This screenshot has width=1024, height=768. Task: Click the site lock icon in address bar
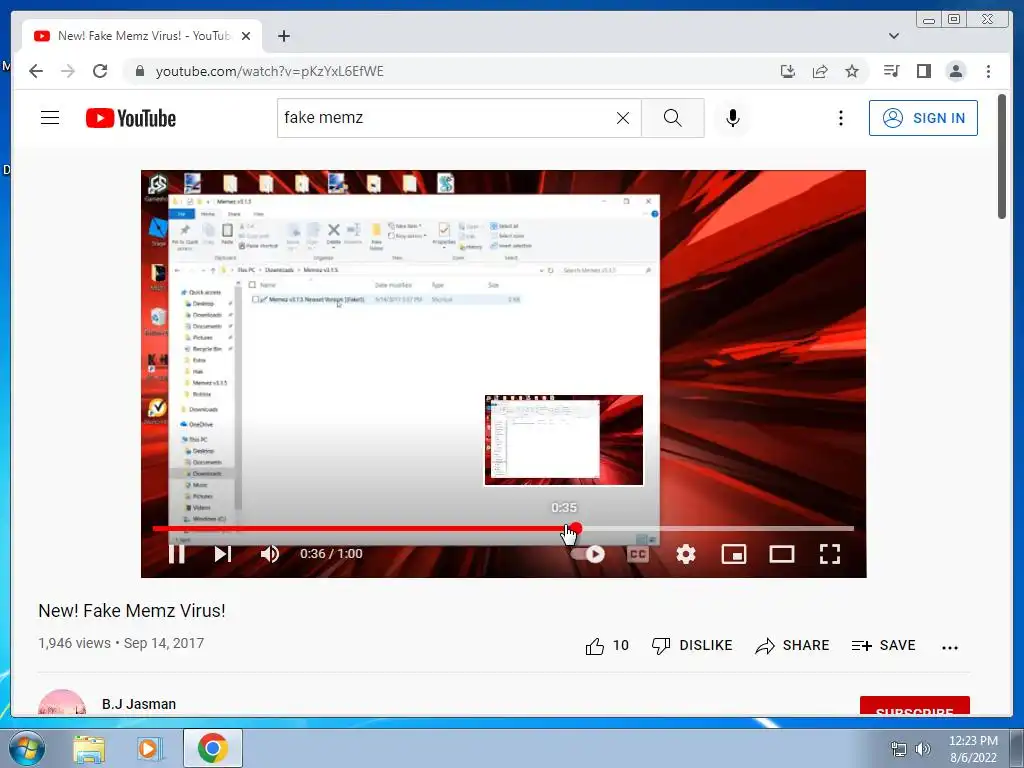coord(140,71)
